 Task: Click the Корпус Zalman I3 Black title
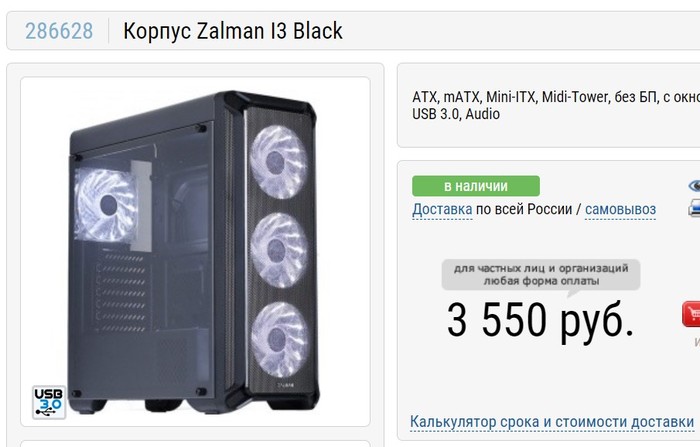coord(233,31)
